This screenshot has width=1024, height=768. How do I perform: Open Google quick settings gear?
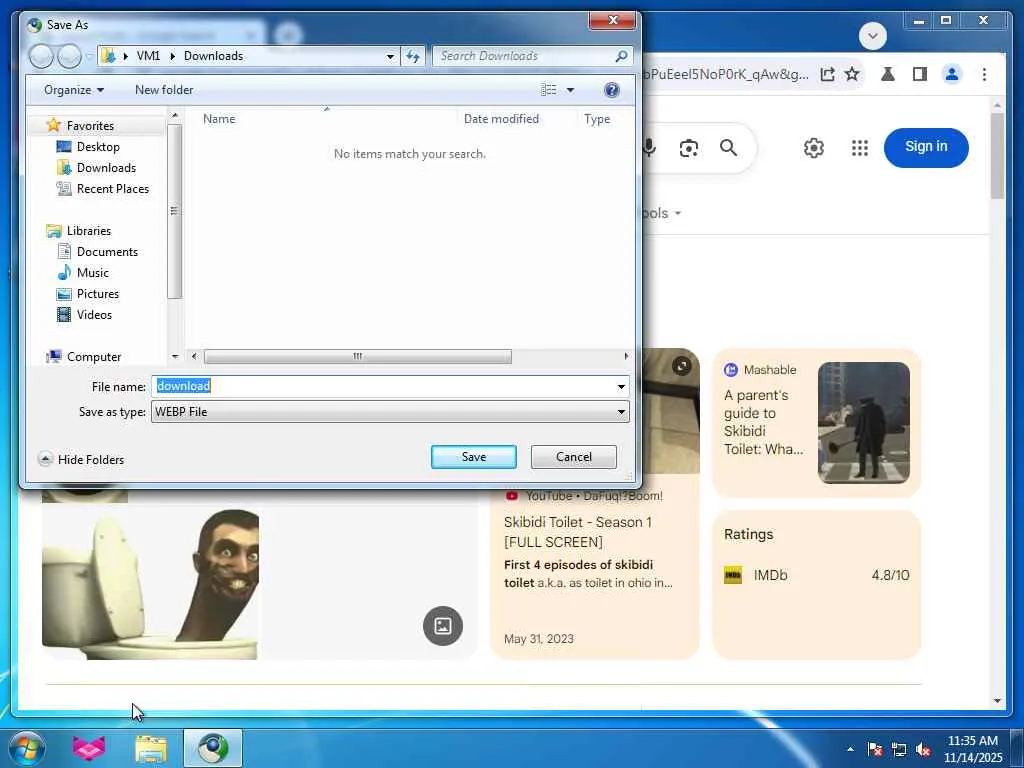point(813,148)
